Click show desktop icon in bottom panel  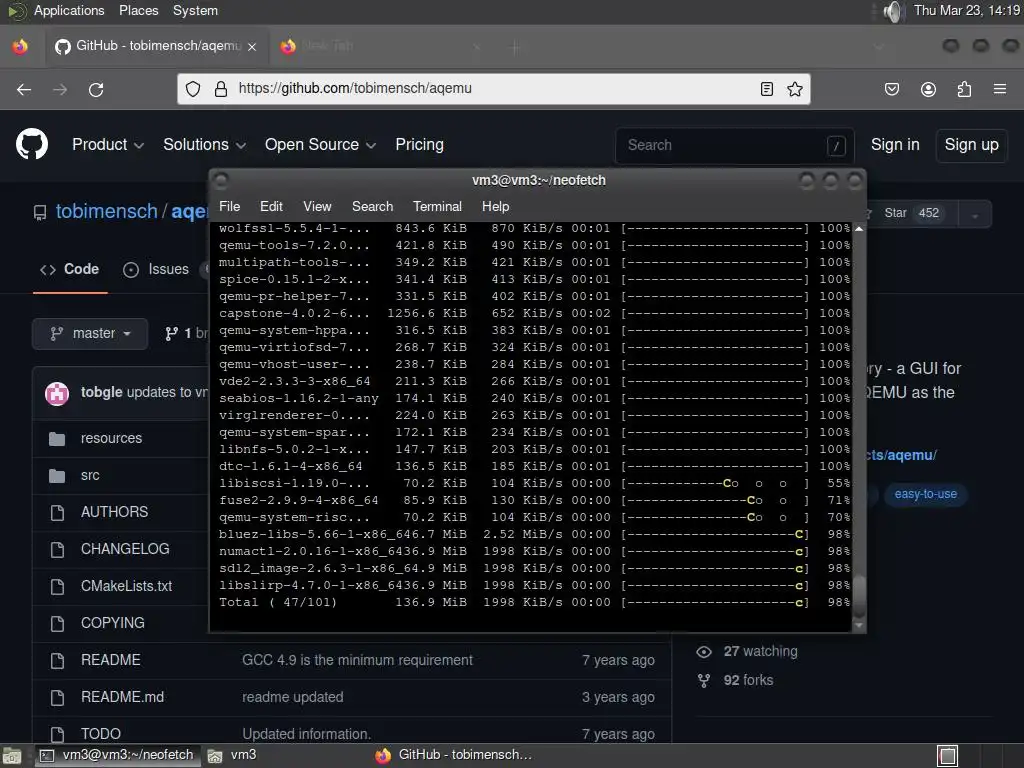[x=11, y=756]
